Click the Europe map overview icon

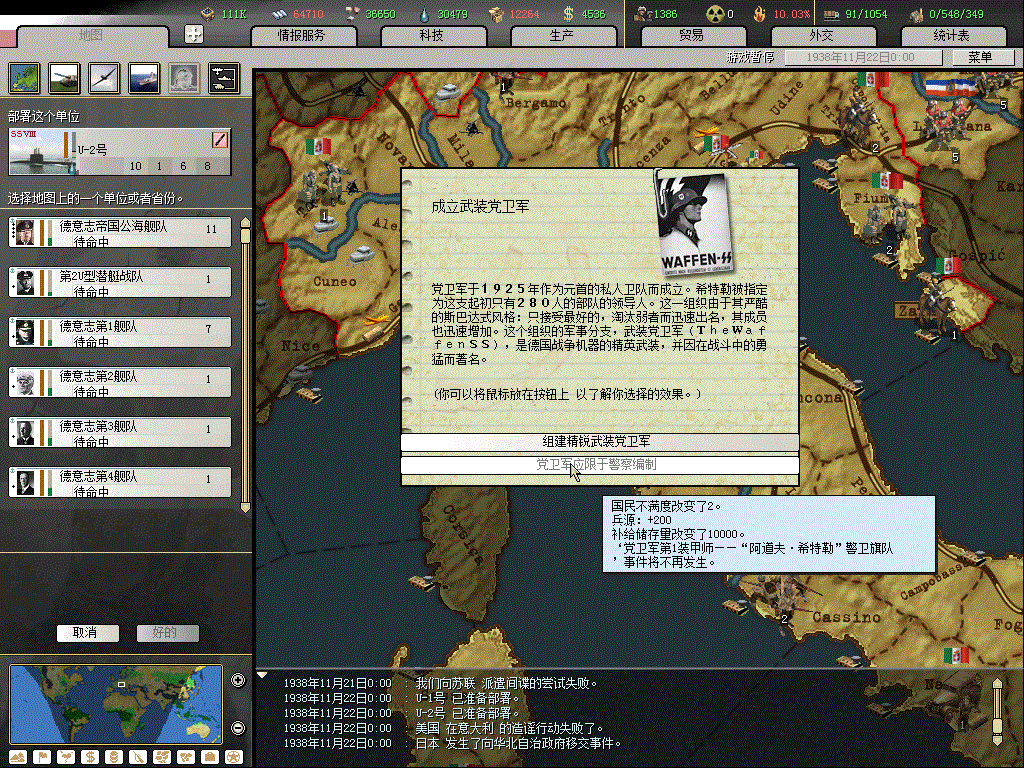[24, 77]
